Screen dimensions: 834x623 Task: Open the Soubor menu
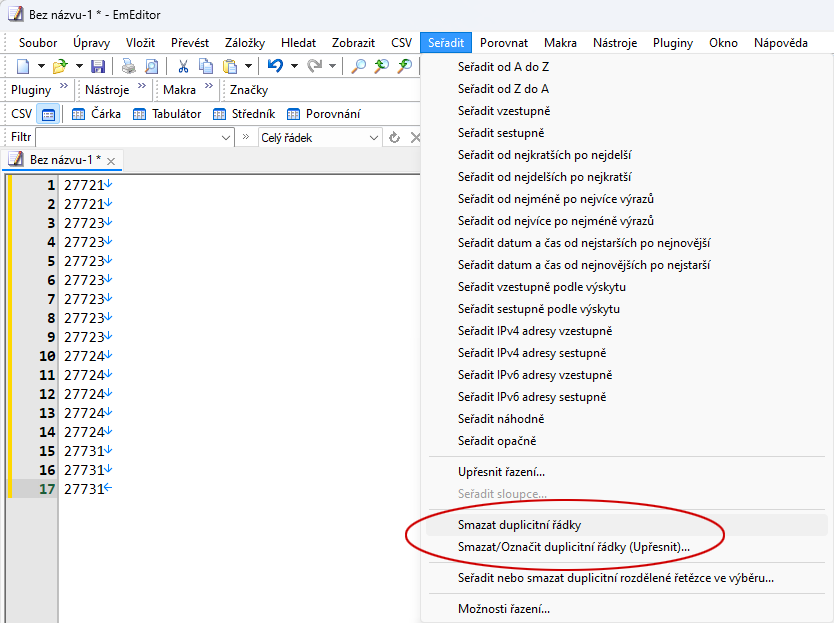click(38, 43)
